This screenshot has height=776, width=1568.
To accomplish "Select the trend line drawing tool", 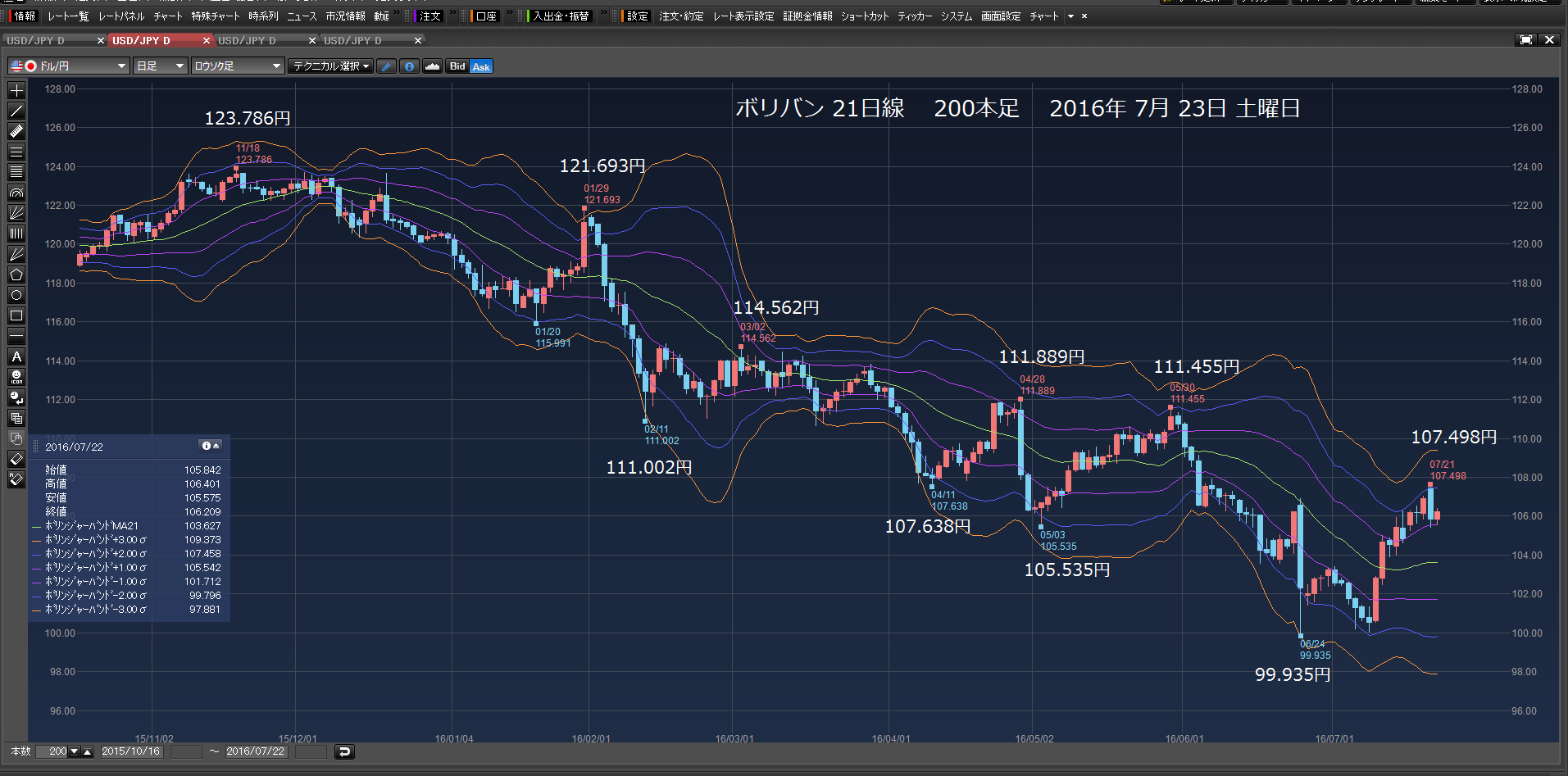I will (16, 111).
